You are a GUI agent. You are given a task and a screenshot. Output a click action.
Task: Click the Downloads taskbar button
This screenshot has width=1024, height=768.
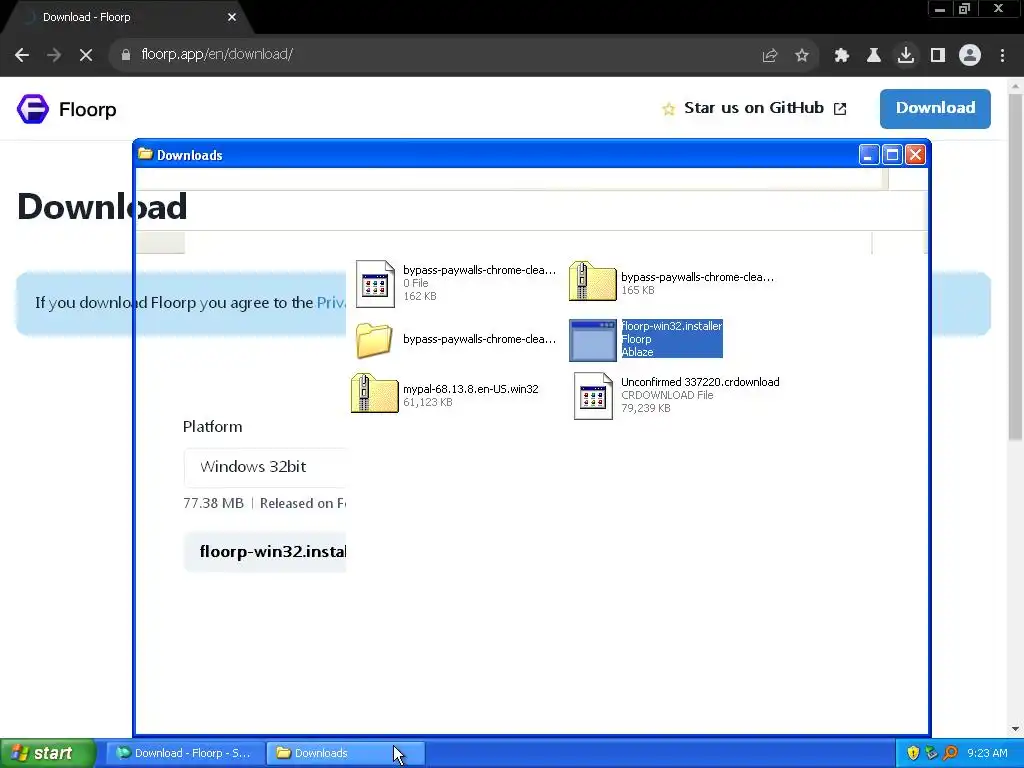click(x=345, y=753)
